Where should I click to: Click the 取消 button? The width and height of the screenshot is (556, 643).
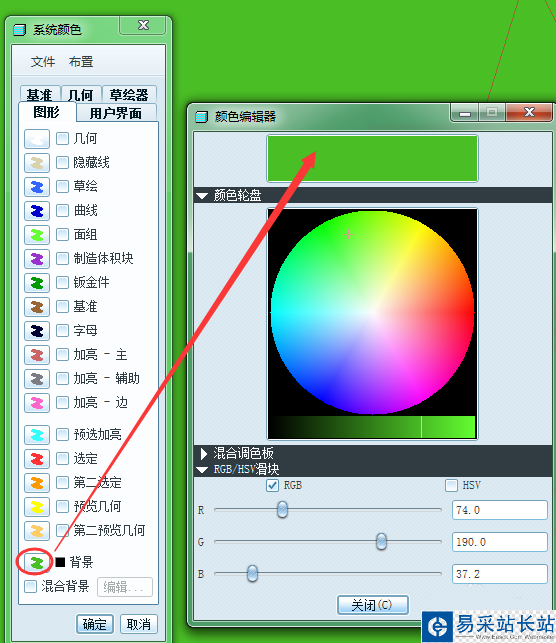(139, 624)
